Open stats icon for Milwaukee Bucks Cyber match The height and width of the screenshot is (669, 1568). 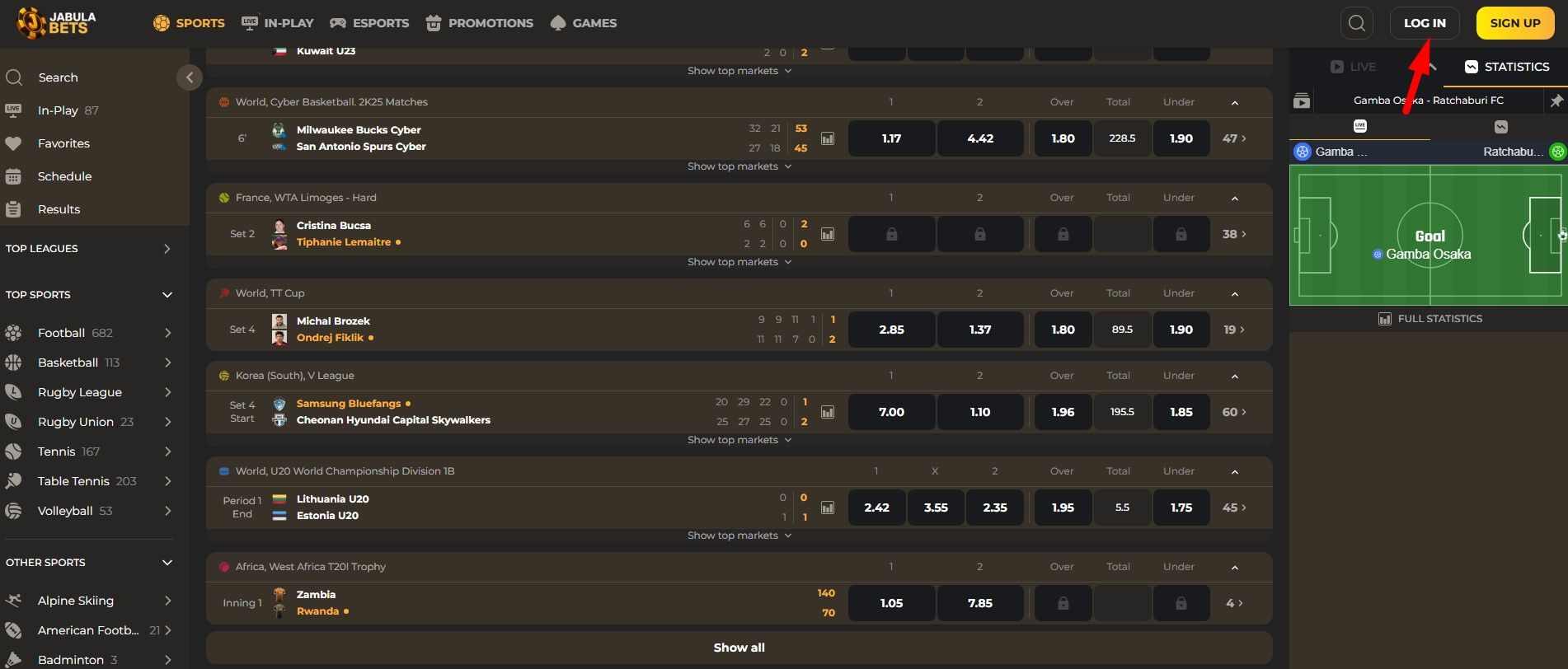828,138
